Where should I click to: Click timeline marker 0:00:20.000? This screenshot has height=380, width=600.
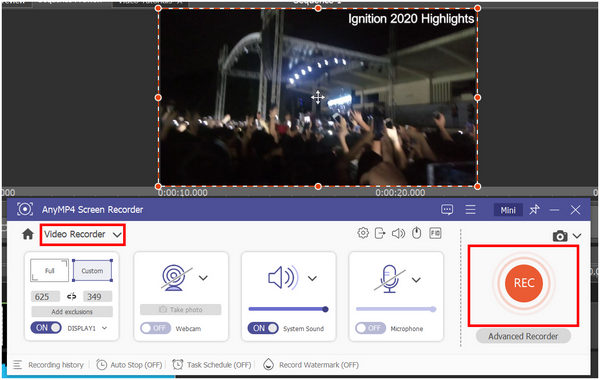click(x=400, y=192)
